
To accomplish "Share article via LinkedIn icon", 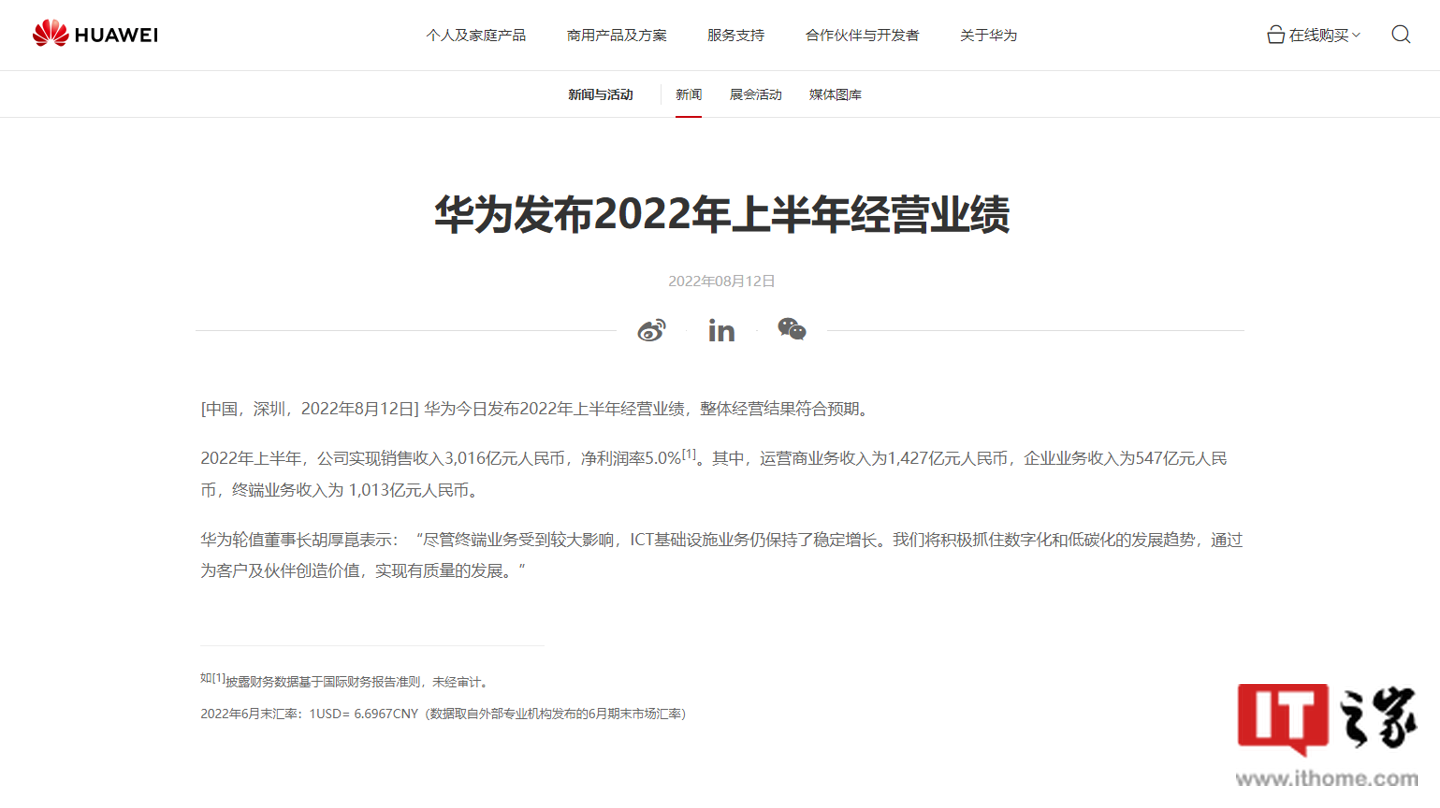I will pos(721,331).
